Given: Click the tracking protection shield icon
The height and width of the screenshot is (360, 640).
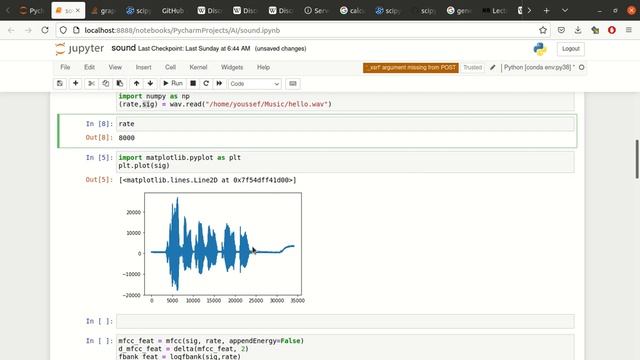Looking at the screenshot, I should click(x=63, y=30).
